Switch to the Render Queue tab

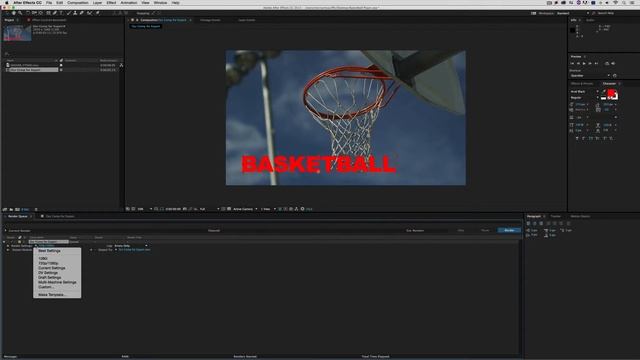click(x=18, y=216)
